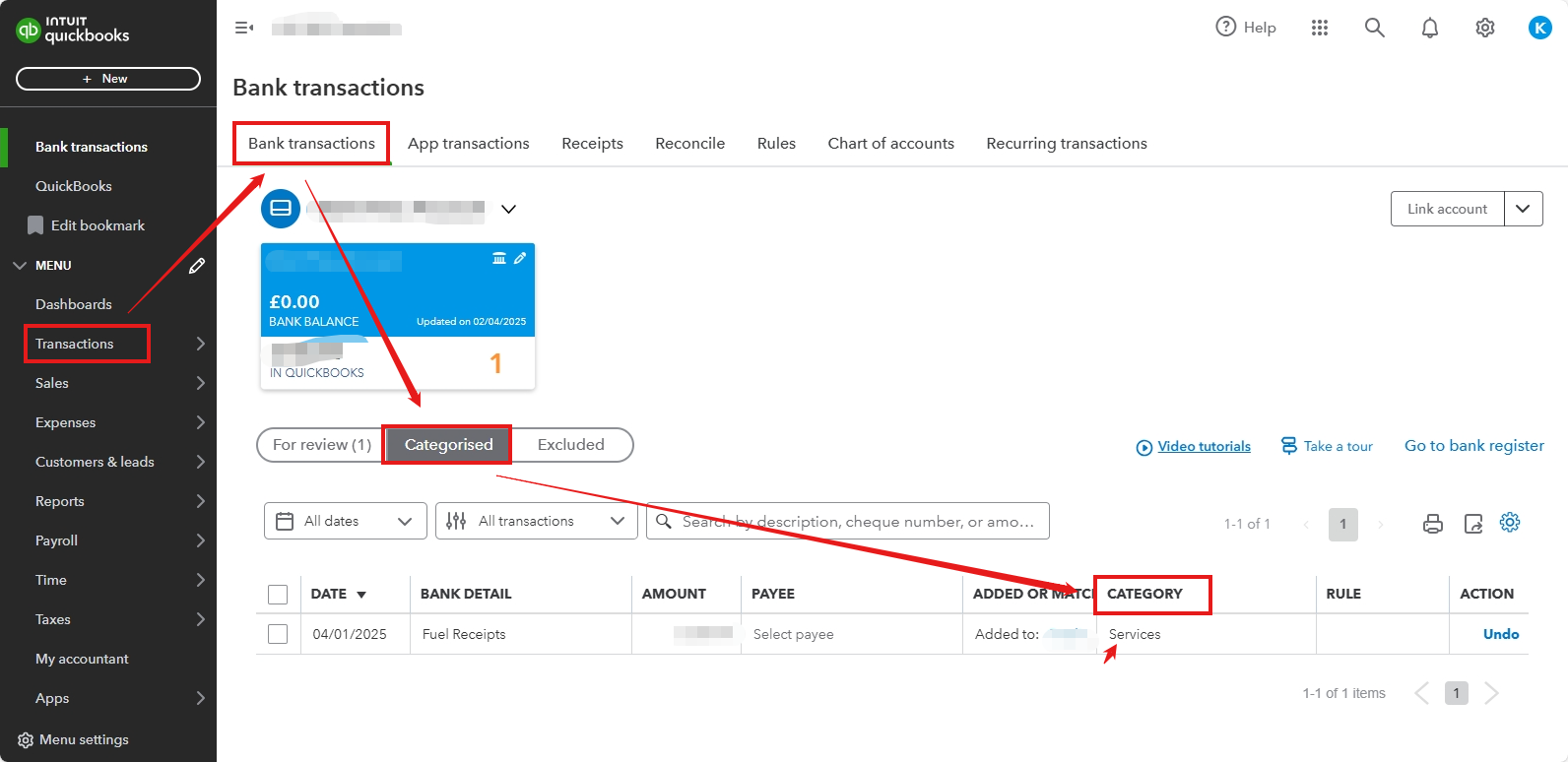Open notifications bell icon
This screenshot has width=1568, height=762.
[1429, 28]
